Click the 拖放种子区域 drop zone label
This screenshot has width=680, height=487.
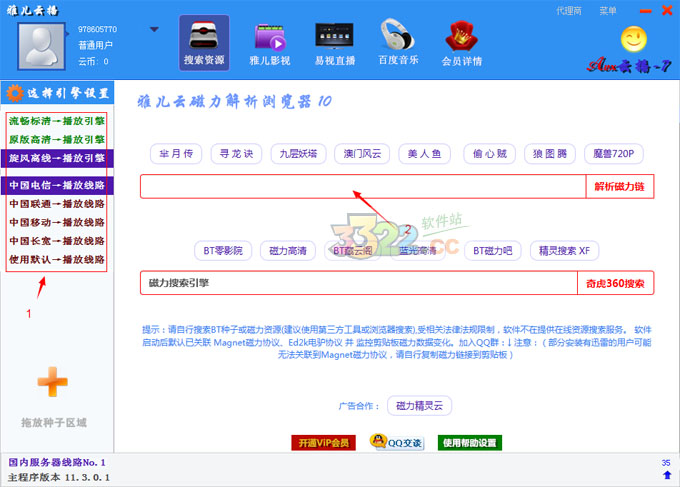pyautogui.click(x=54, y=422)
